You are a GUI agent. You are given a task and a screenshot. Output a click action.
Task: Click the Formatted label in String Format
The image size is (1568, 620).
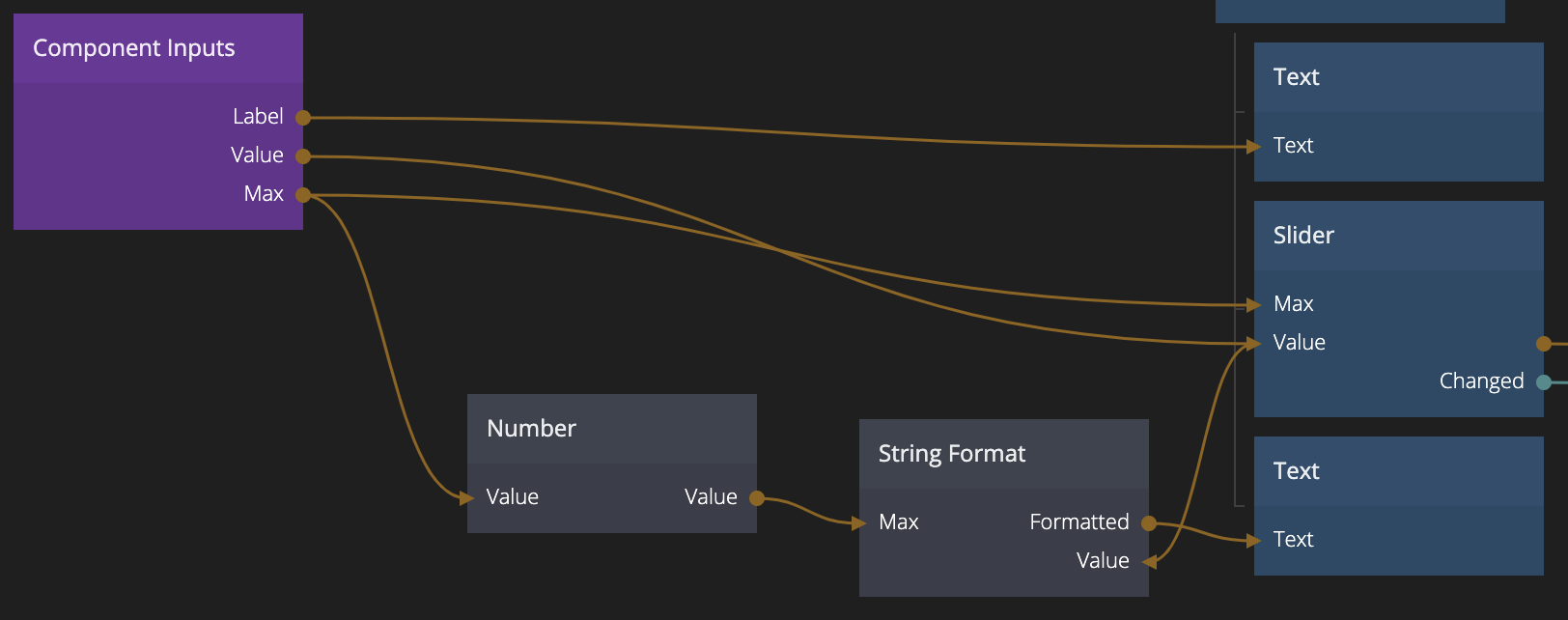[1078, 522]
